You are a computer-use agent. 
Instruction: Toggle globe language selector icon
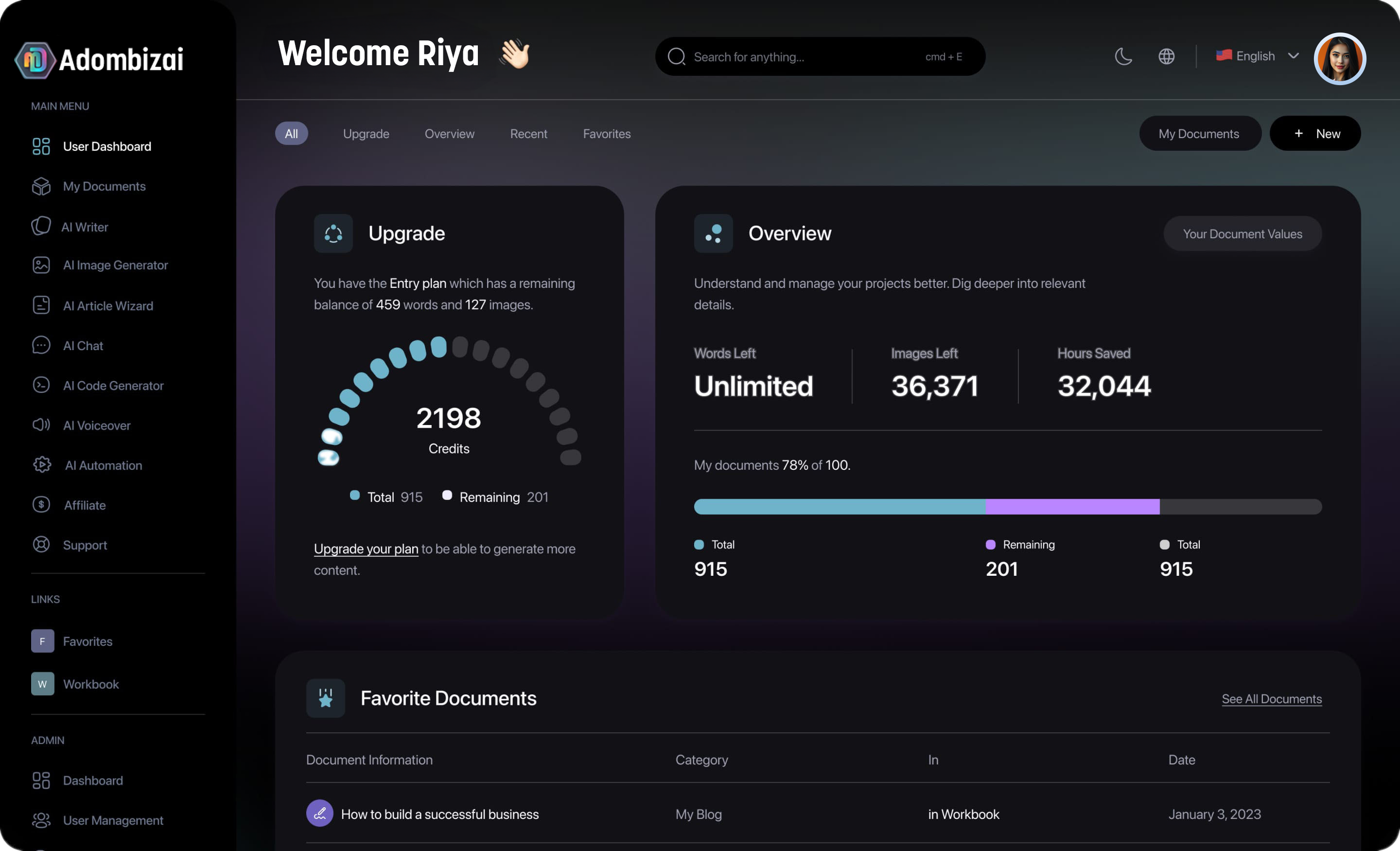[x=1167, y=55]
